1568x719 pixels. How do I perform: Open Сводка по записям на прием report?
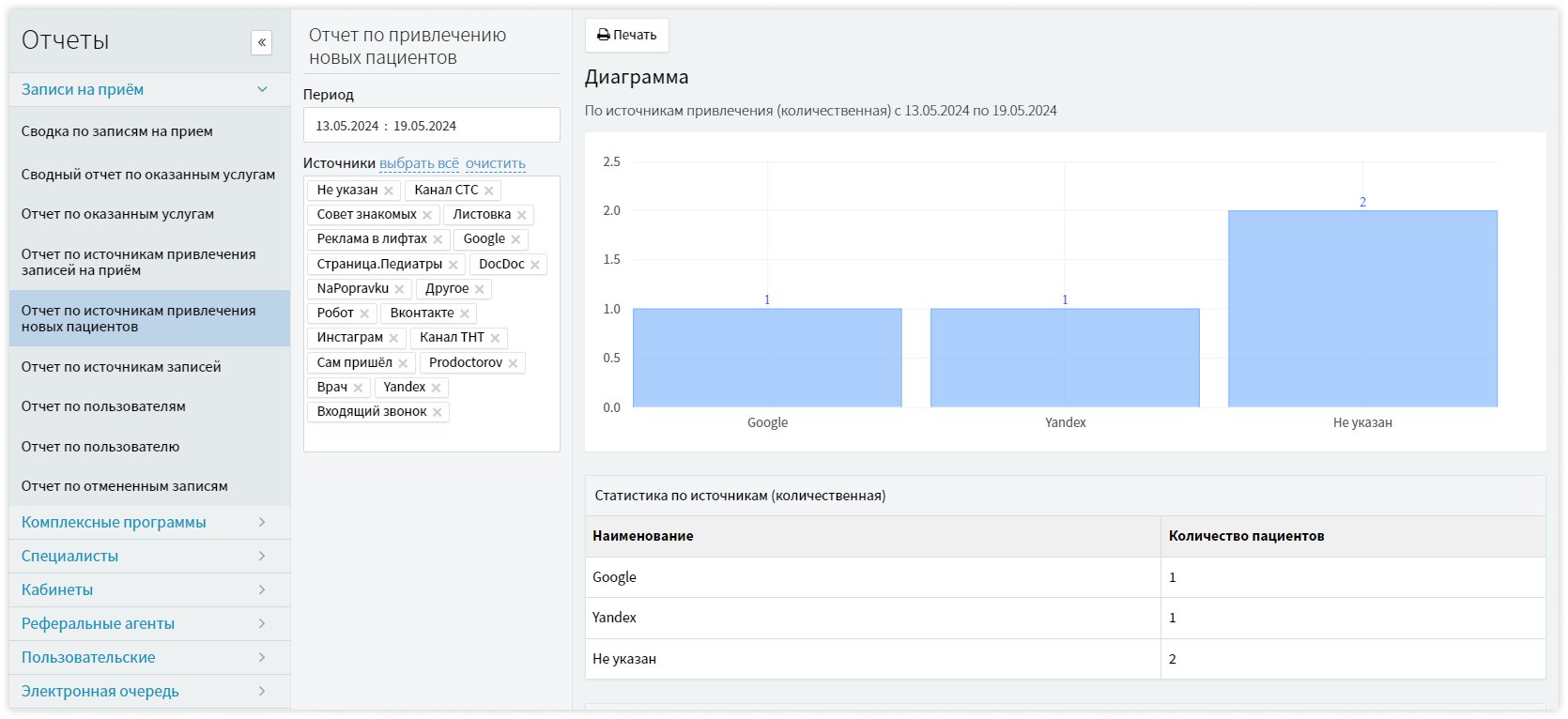117,131
